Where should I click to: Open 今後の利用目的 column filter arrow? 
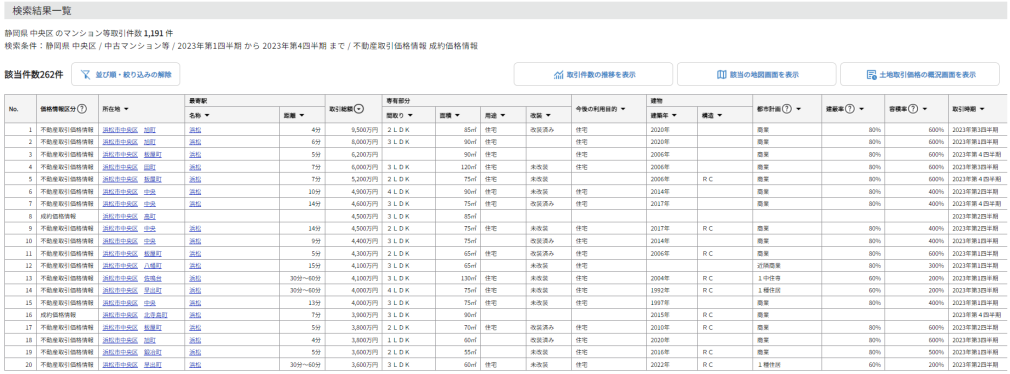click(x=624, y=109)
